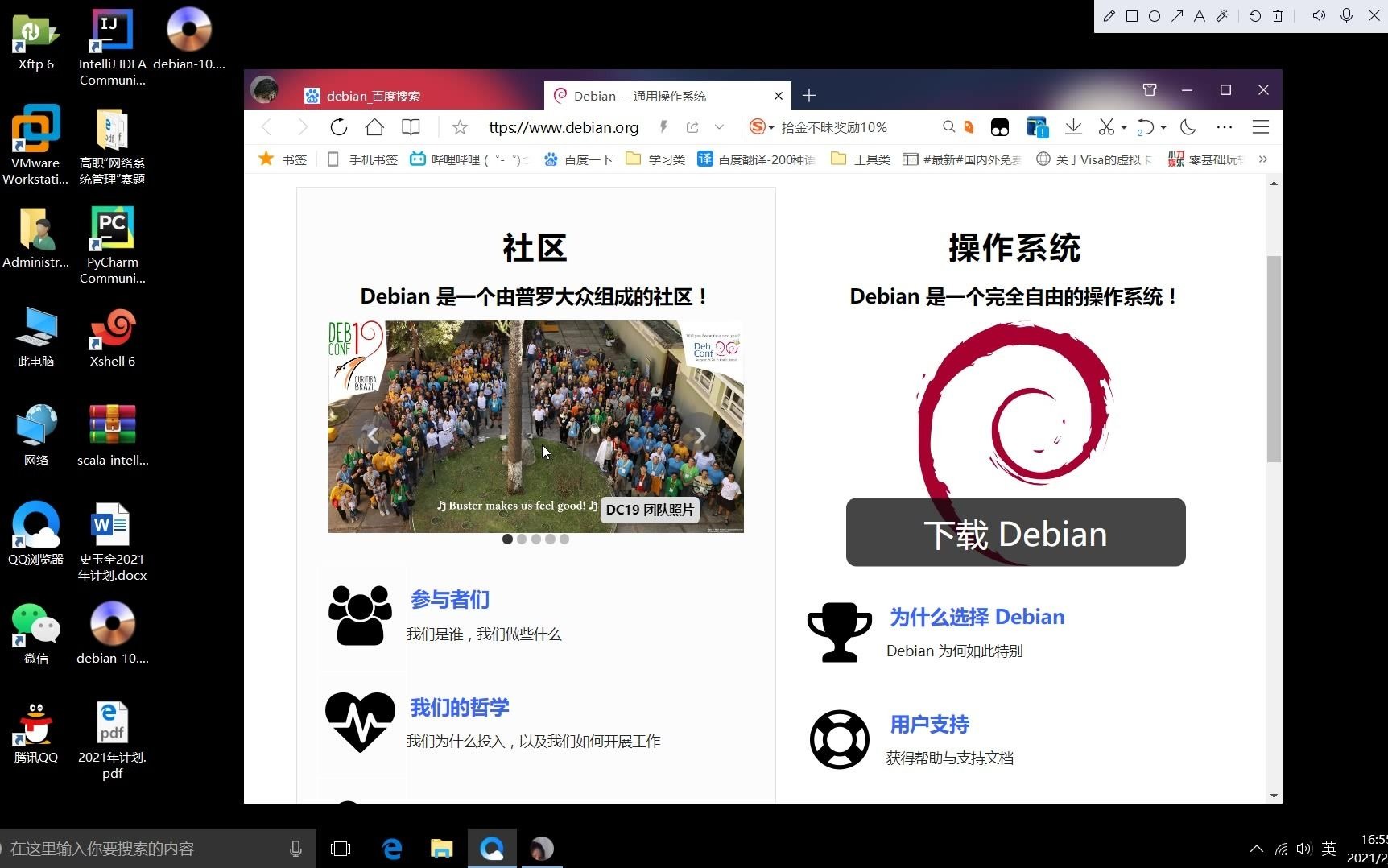Show next carousel photo
Image resolution: width=1388 pixels, height=868 pixels.
click(x=700, y=435)
